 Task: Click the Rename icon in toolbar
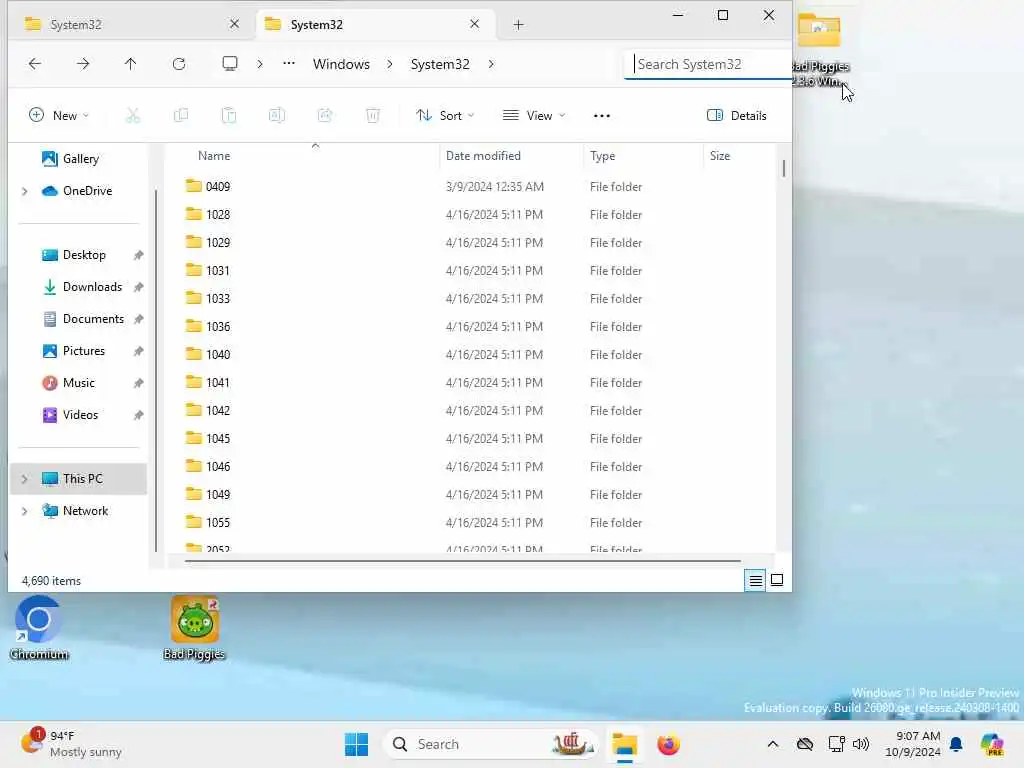pos(277,116)
